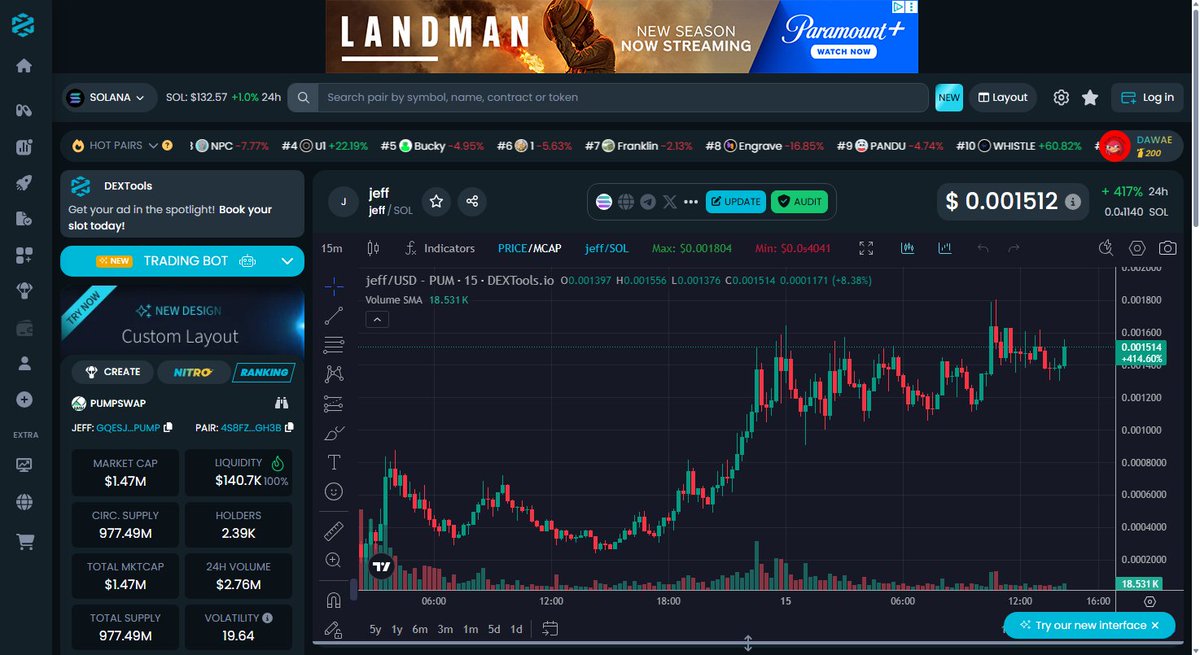Select the 1m time range
1200x655 pixels.
coord(470,629)
